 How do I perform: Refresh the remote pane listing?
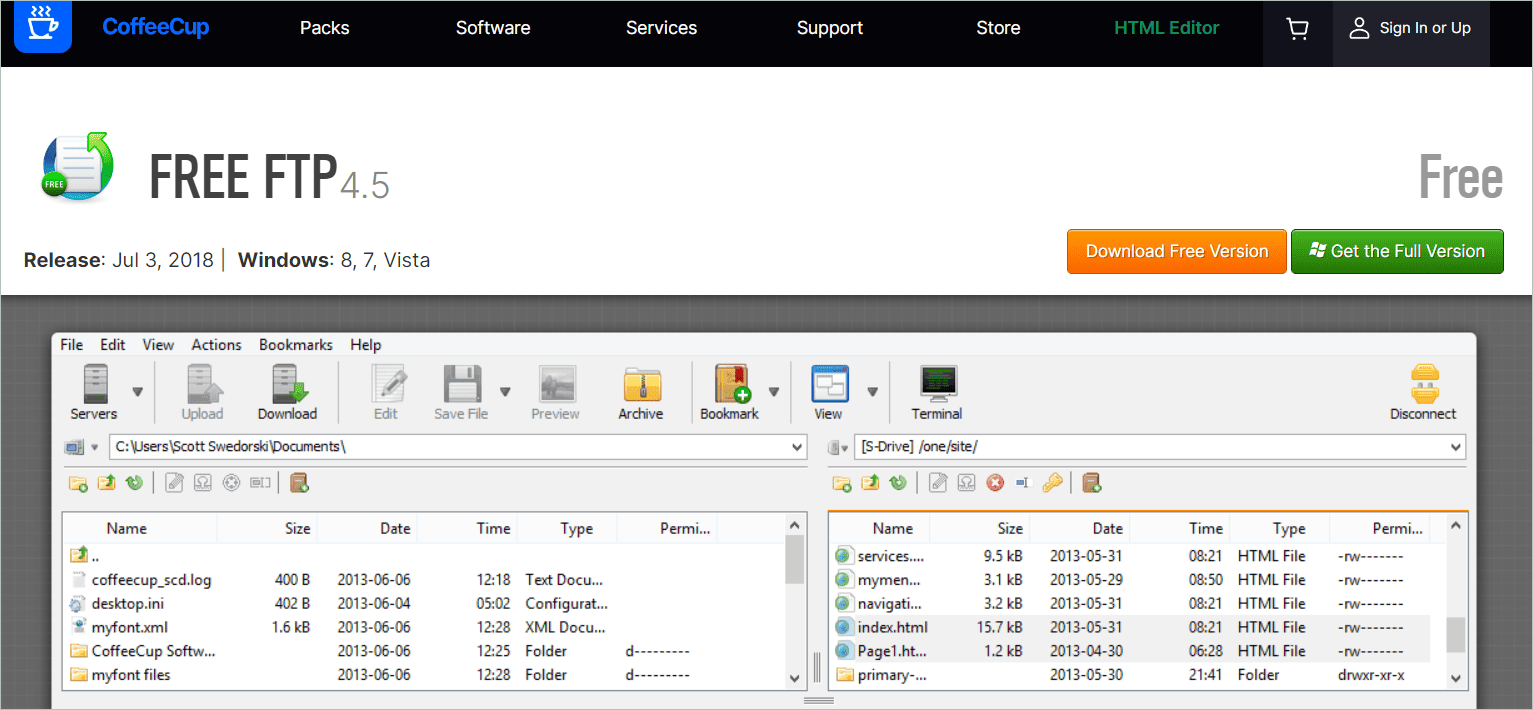(x=898, y=483)
